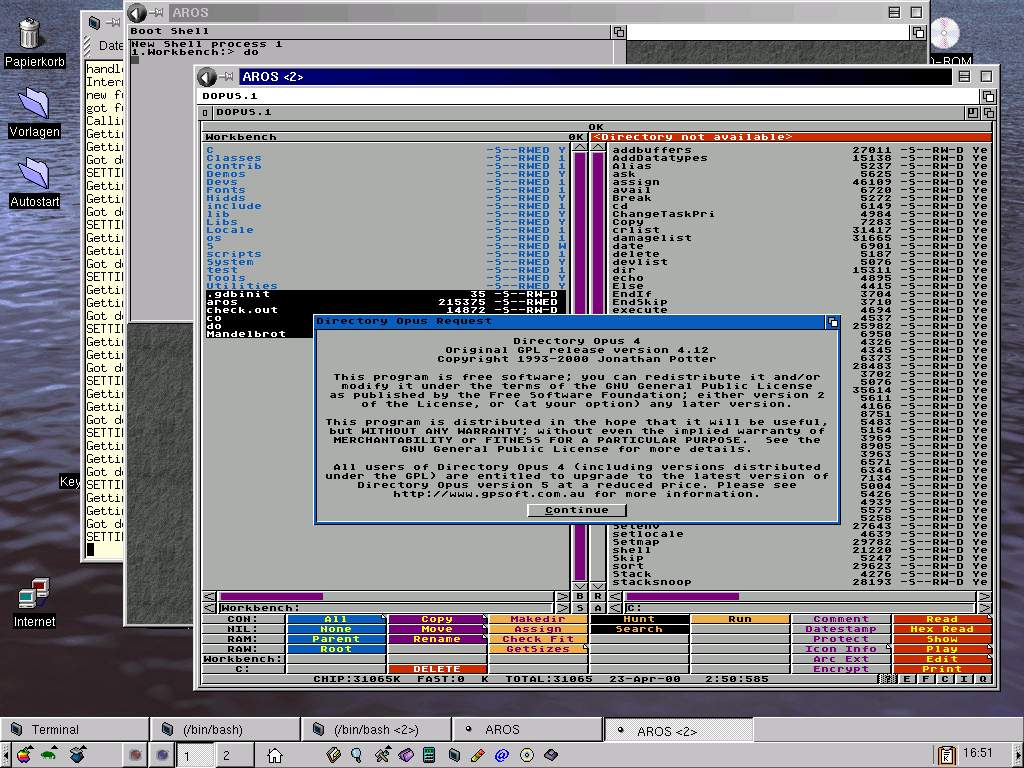The image size is (1024, 768).
Task: Click the left lister's scroll-up arrow
Action: (x=579, y=148)
